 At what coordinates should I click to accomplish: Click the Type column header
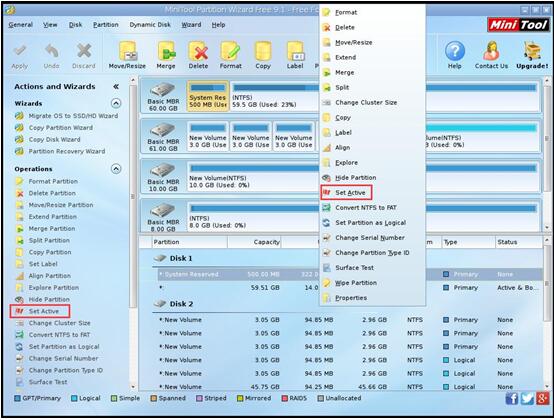coord(468,242)
